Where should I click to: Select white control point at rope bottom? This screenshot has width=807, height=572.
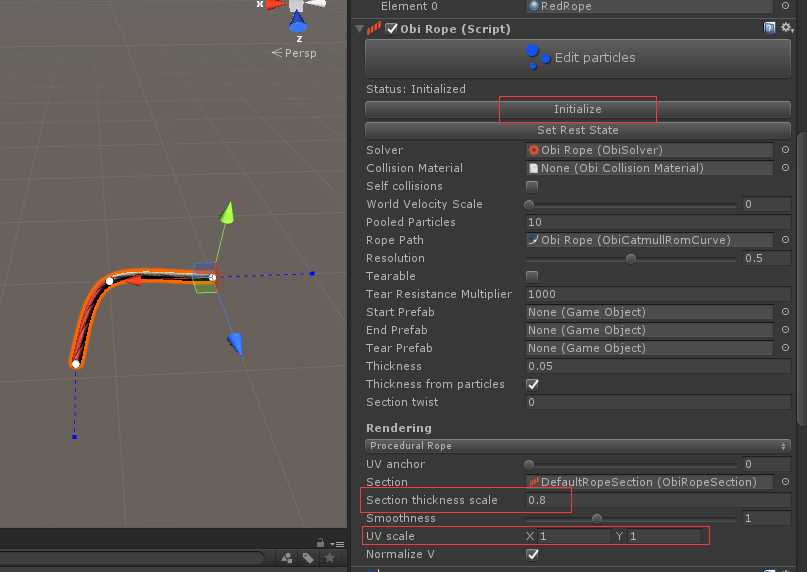76,364
